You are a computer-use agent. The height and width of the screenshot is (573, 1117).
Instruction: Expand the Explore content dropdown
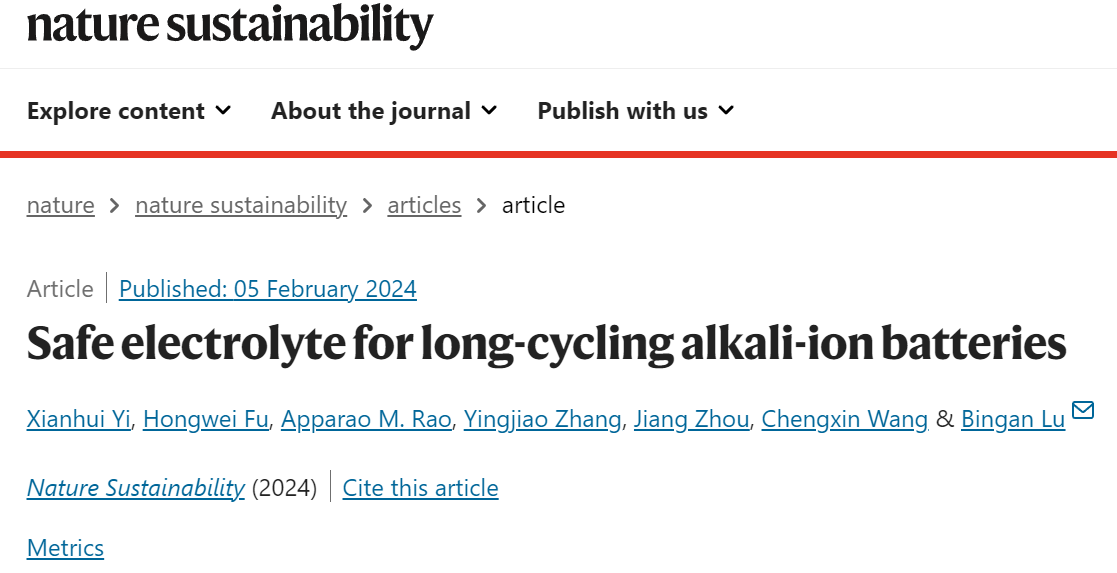pyautogui.click(x=129, y=110)
